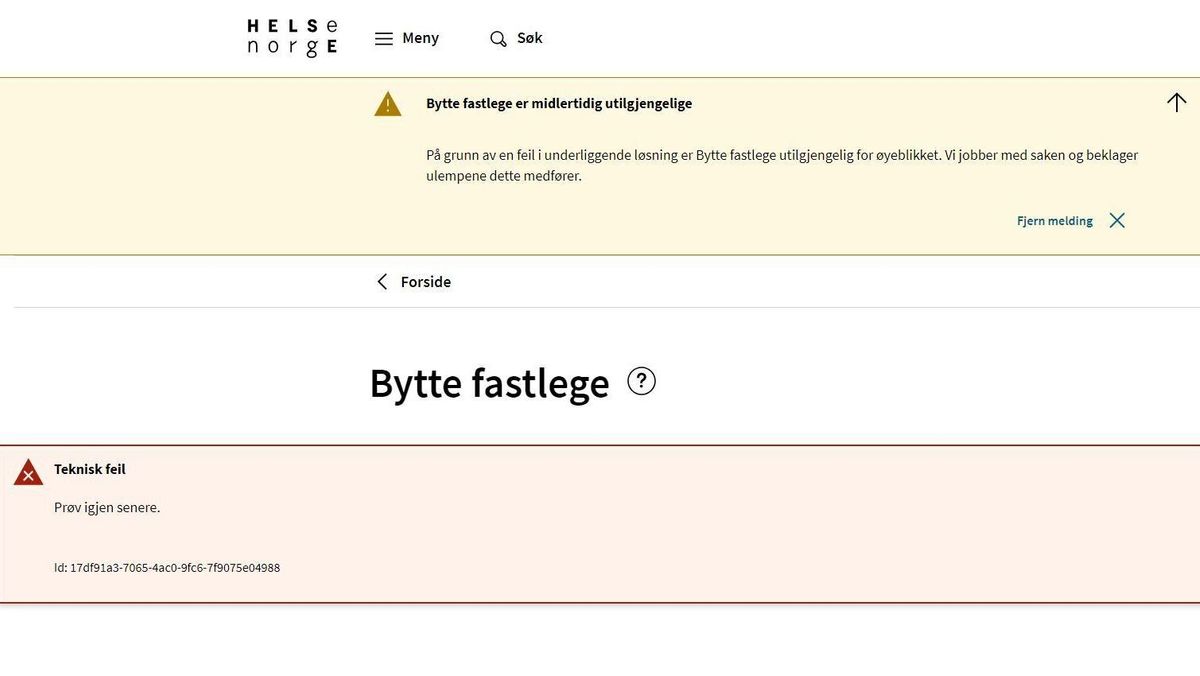Open the Meny menu item
Screen dimensions: 1200x676
(x=420, y=38)
